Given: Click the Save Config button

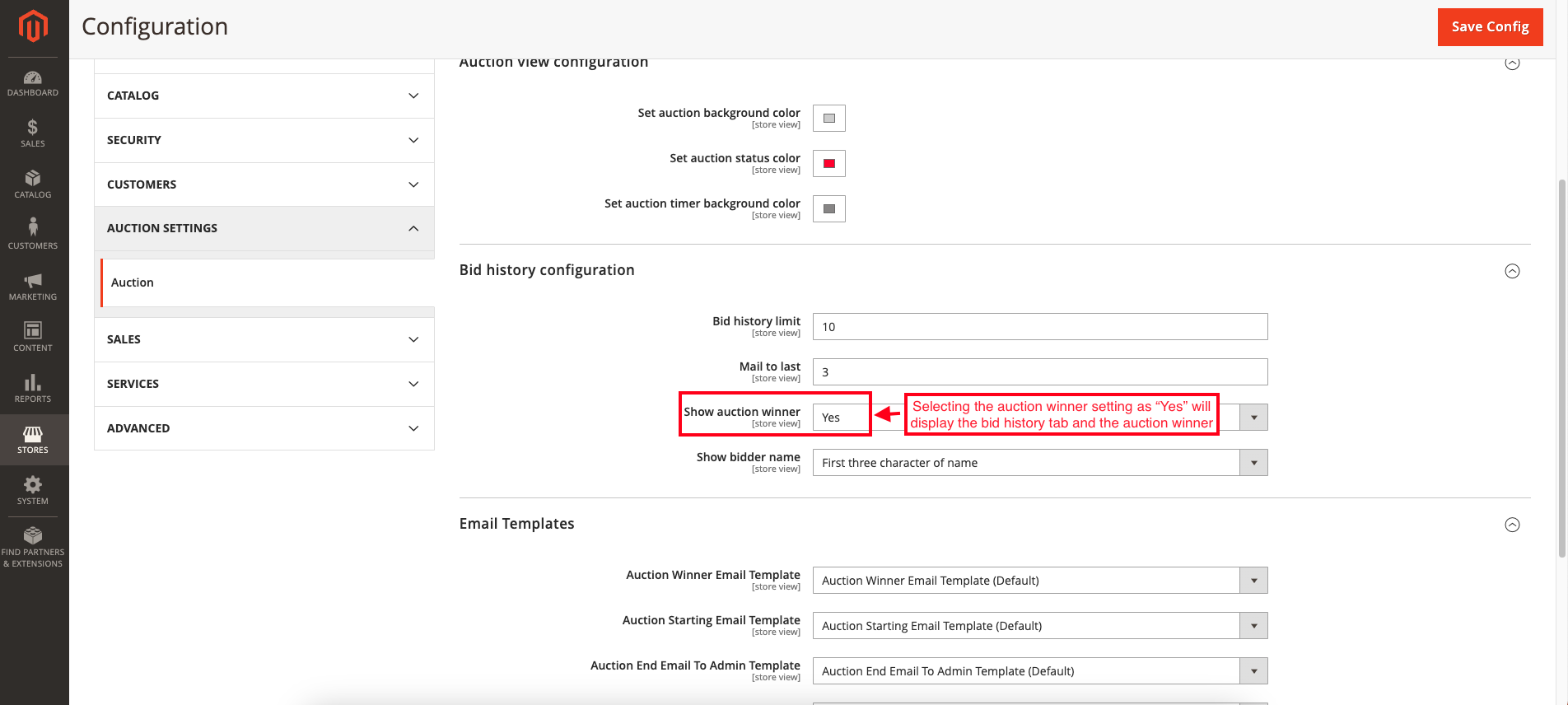Looking at the screenshot, I should point(1490,27).
